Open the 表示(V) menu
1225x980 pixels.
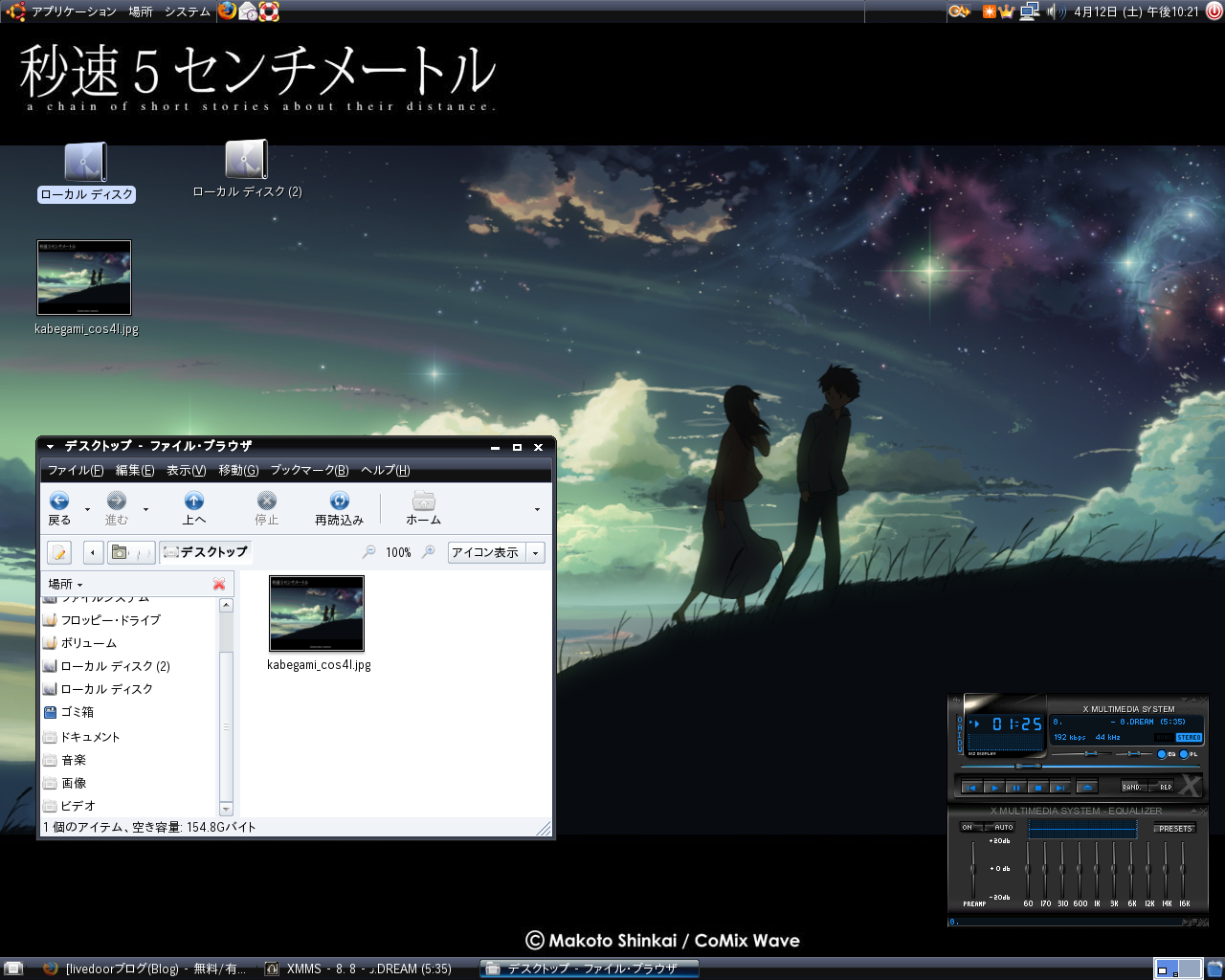click(x=186, y=470)
